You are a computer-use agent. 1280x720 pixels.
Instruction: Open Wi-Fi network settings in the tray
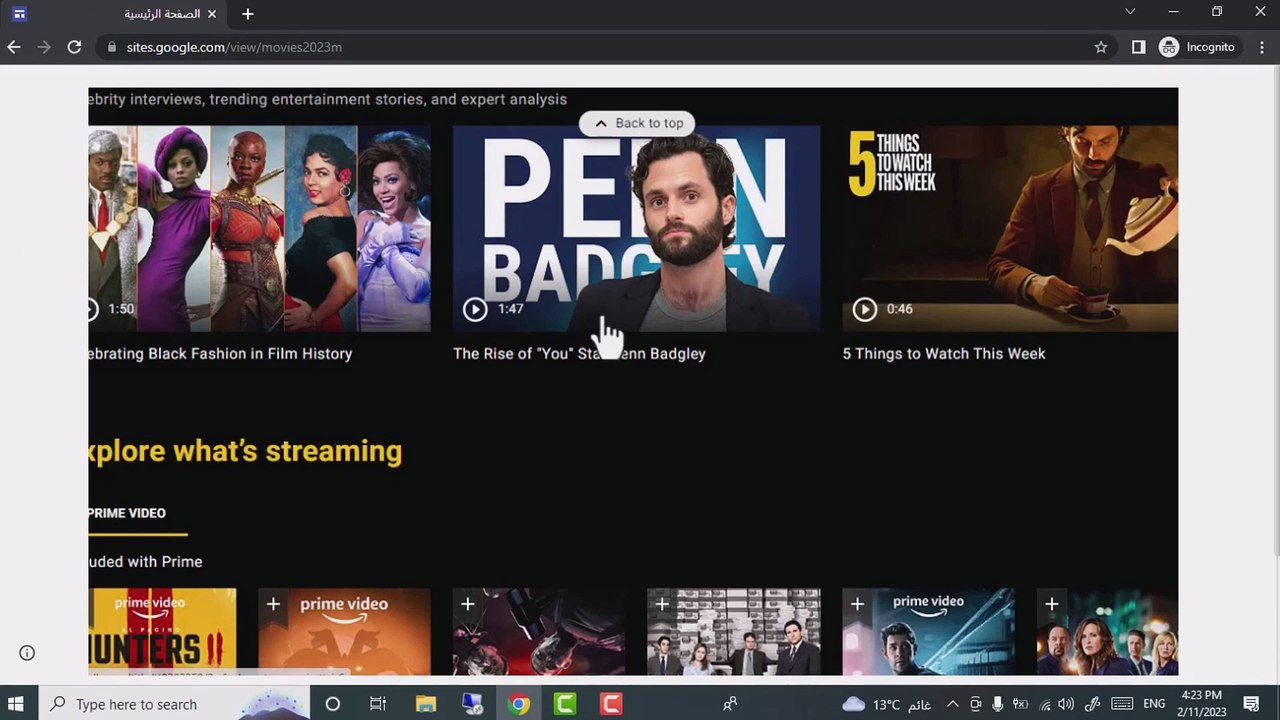pos(1045,704)
